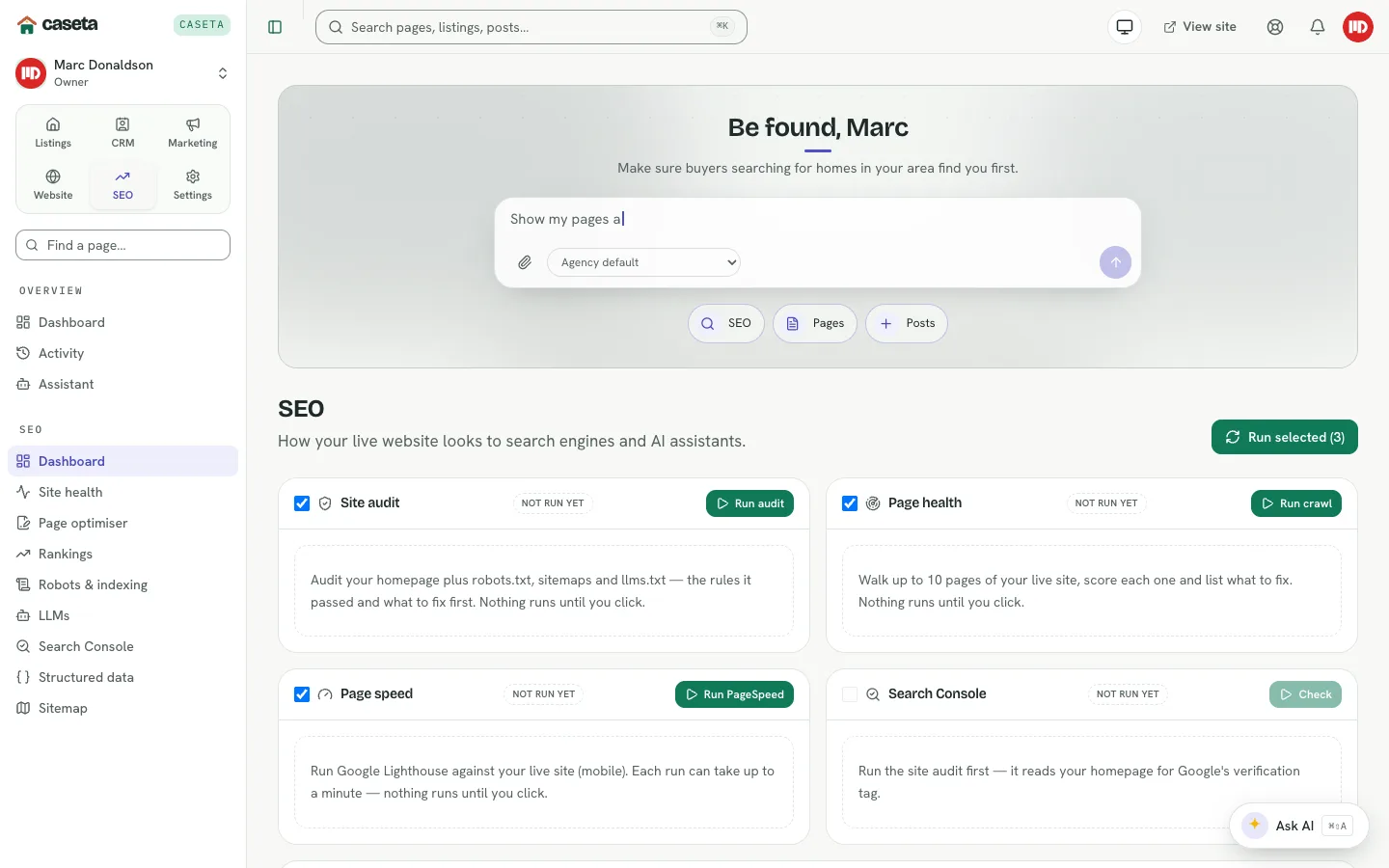Viewport: 1389px width, 868px height.
Task: Open the display mode monitor icon
Action: coord(1125,27)
